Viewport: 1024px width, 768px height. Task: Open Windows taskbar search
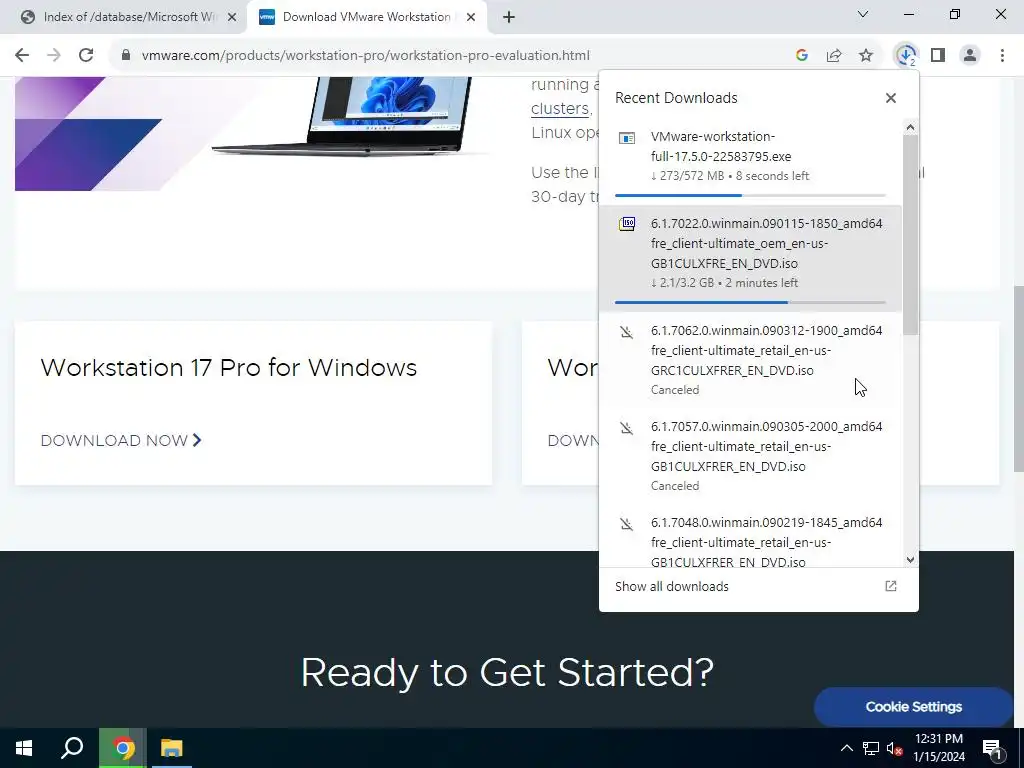[72, 748]
